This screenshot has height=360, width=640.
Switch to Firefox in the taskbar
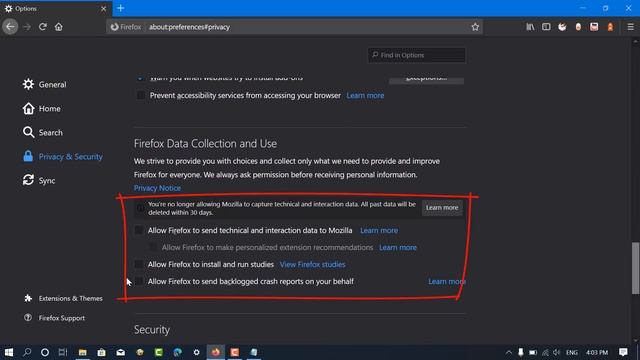[216, 352]
